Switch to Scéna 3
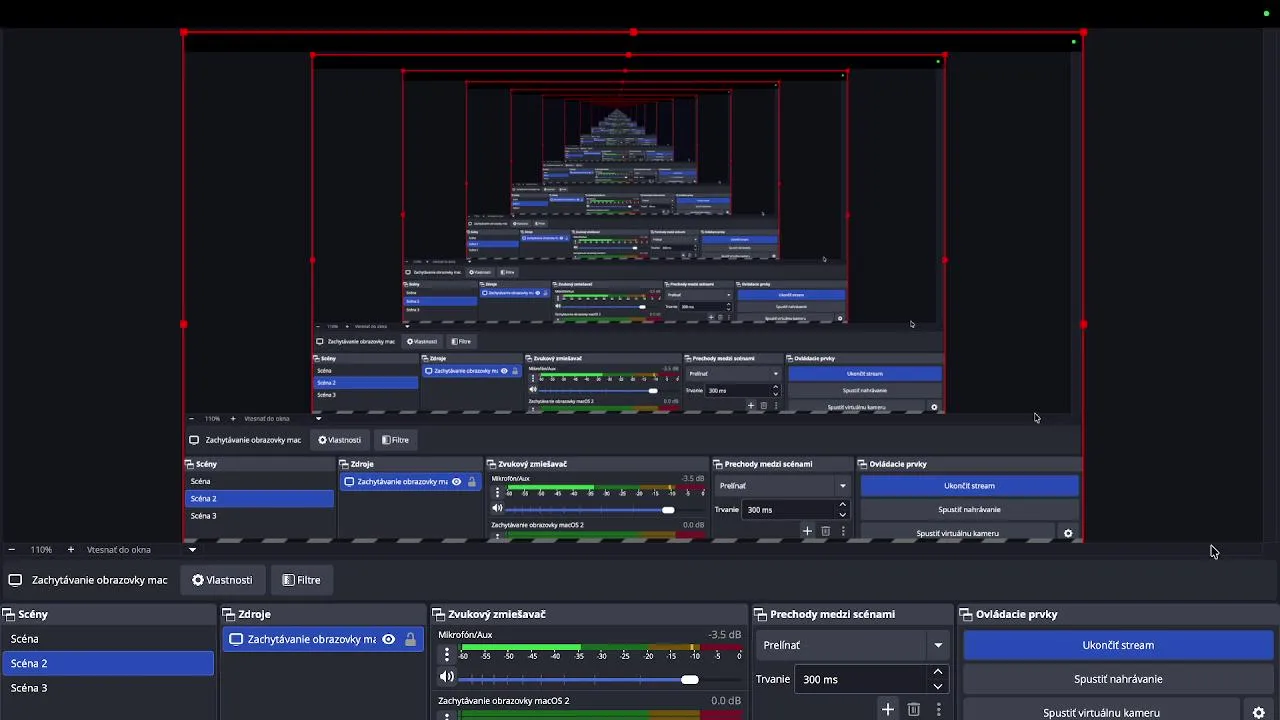 tap(108, 688)
